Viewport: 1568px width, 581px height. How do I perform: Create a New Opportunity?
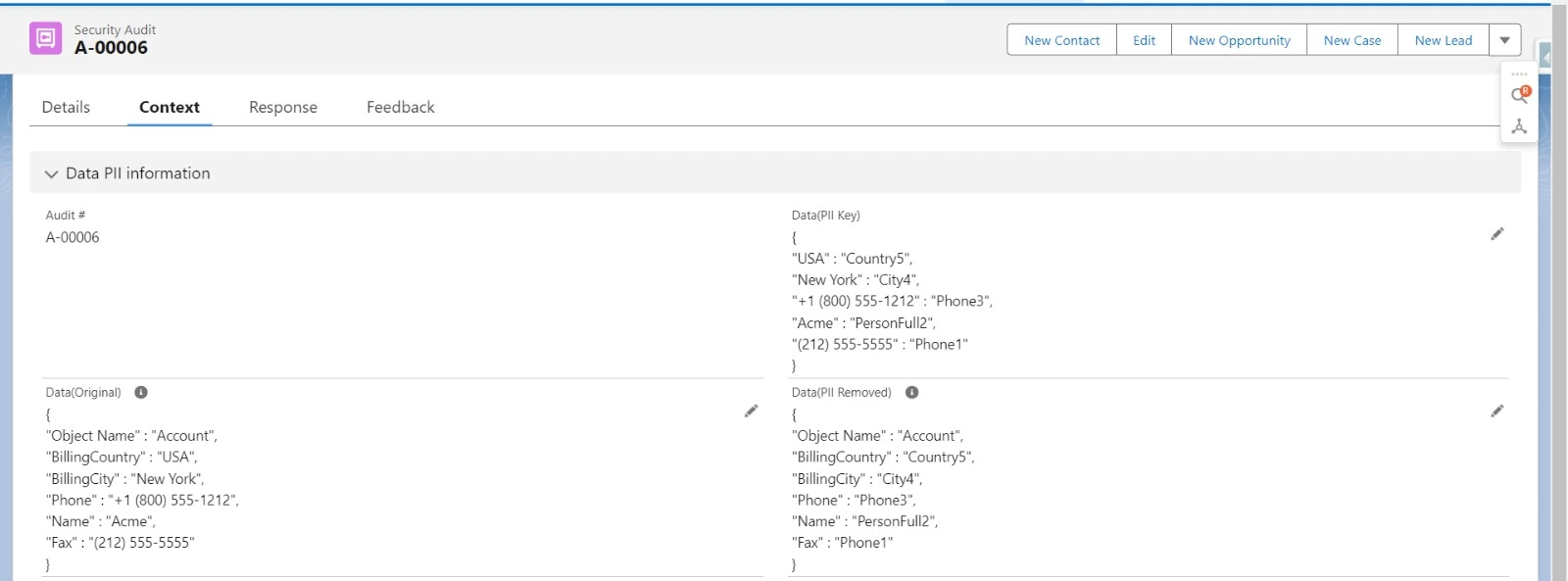(x=1239, y=40)
